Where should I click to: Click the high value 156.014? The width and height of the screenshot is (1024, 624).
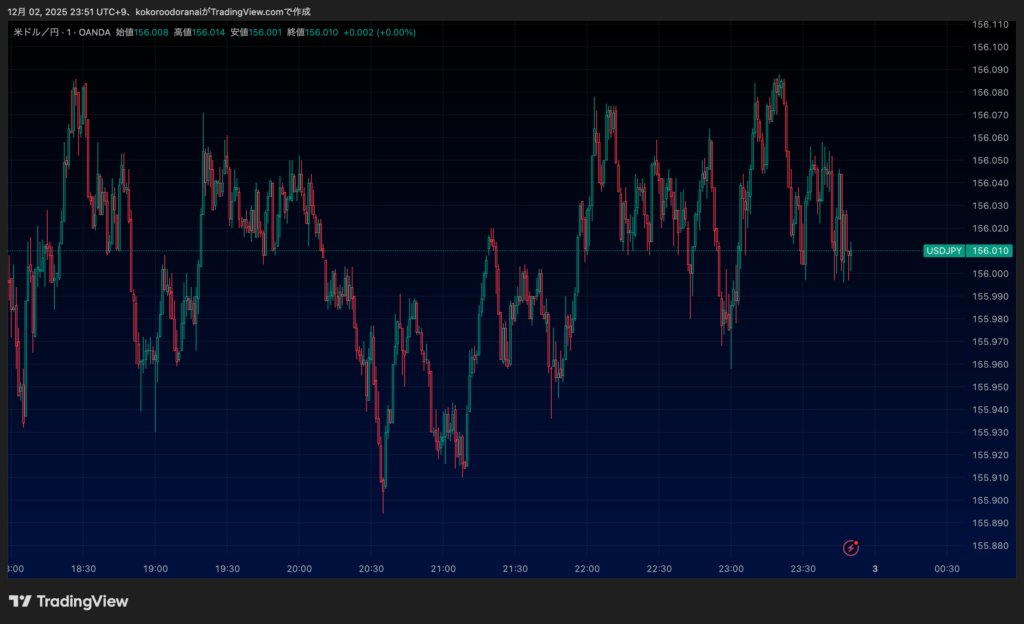click(209, 32)
